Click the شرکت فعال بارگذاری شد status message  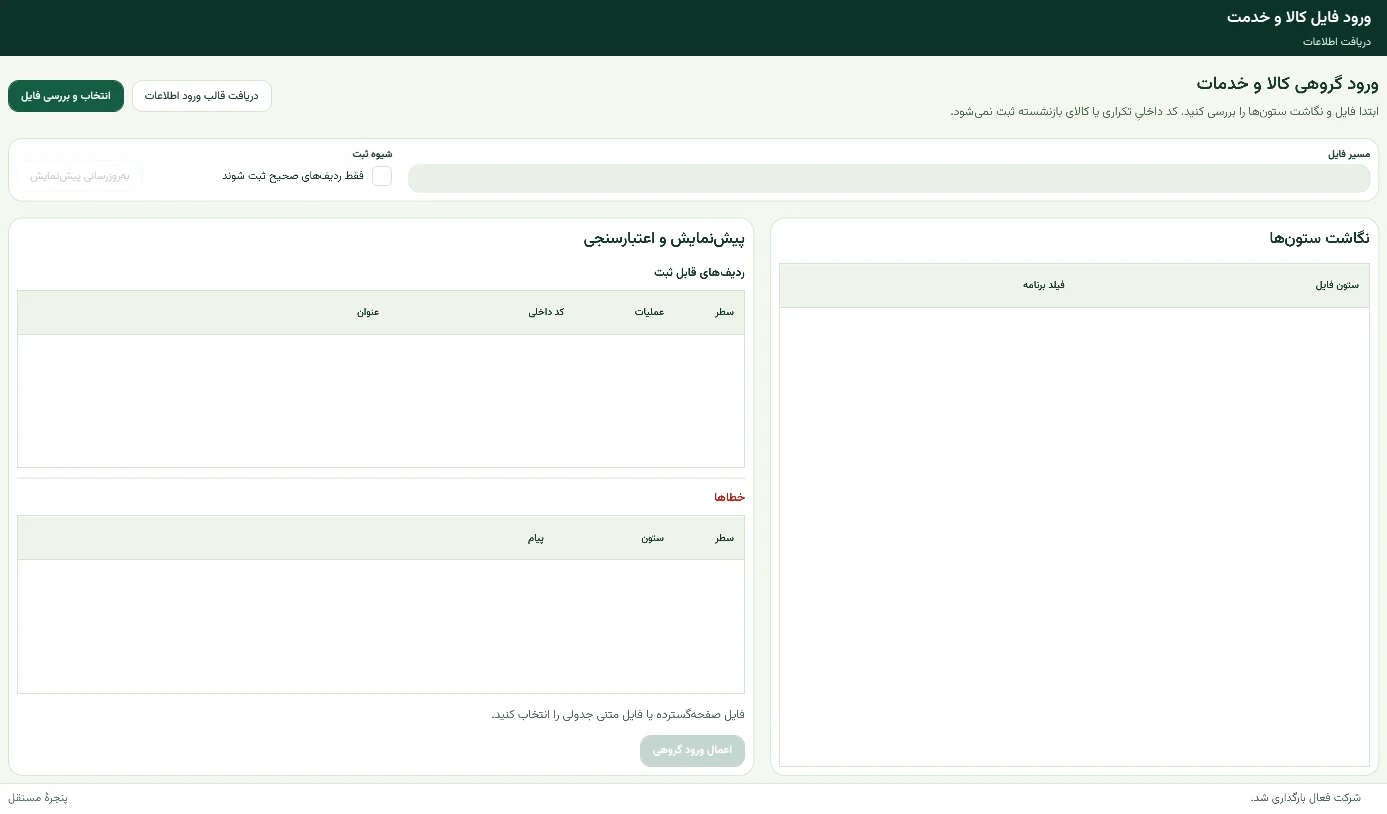[x=1306, y=798]
